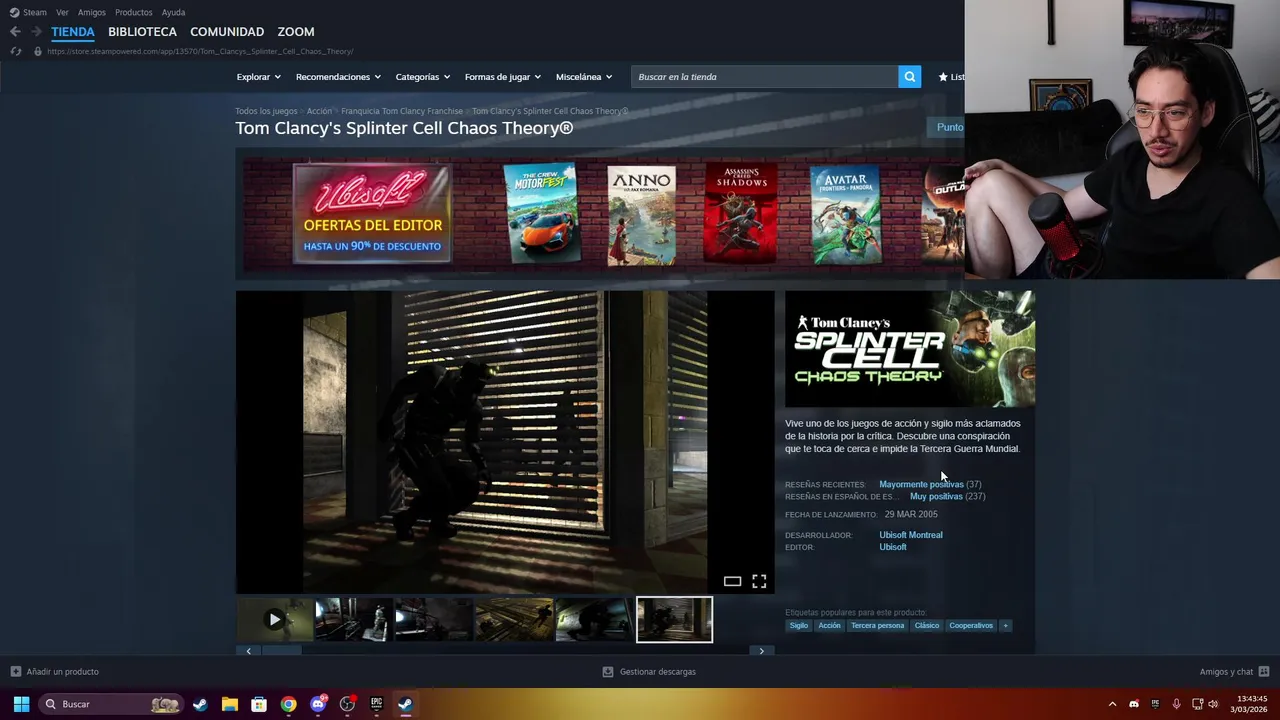
Task: Select the Sigilo tag
Action: [798, 626]
